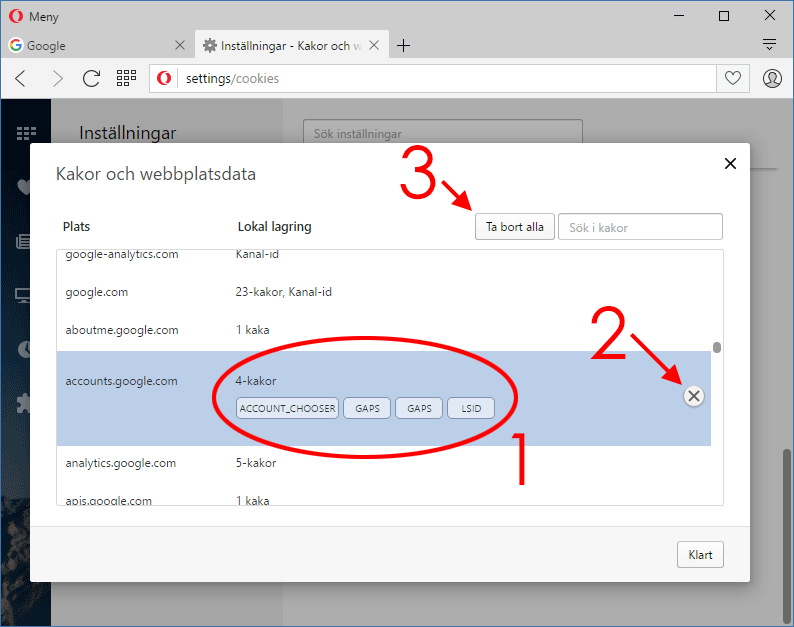Select the LSID cookie chip
This screenshot has height=627, width=794.
point(471,408)
